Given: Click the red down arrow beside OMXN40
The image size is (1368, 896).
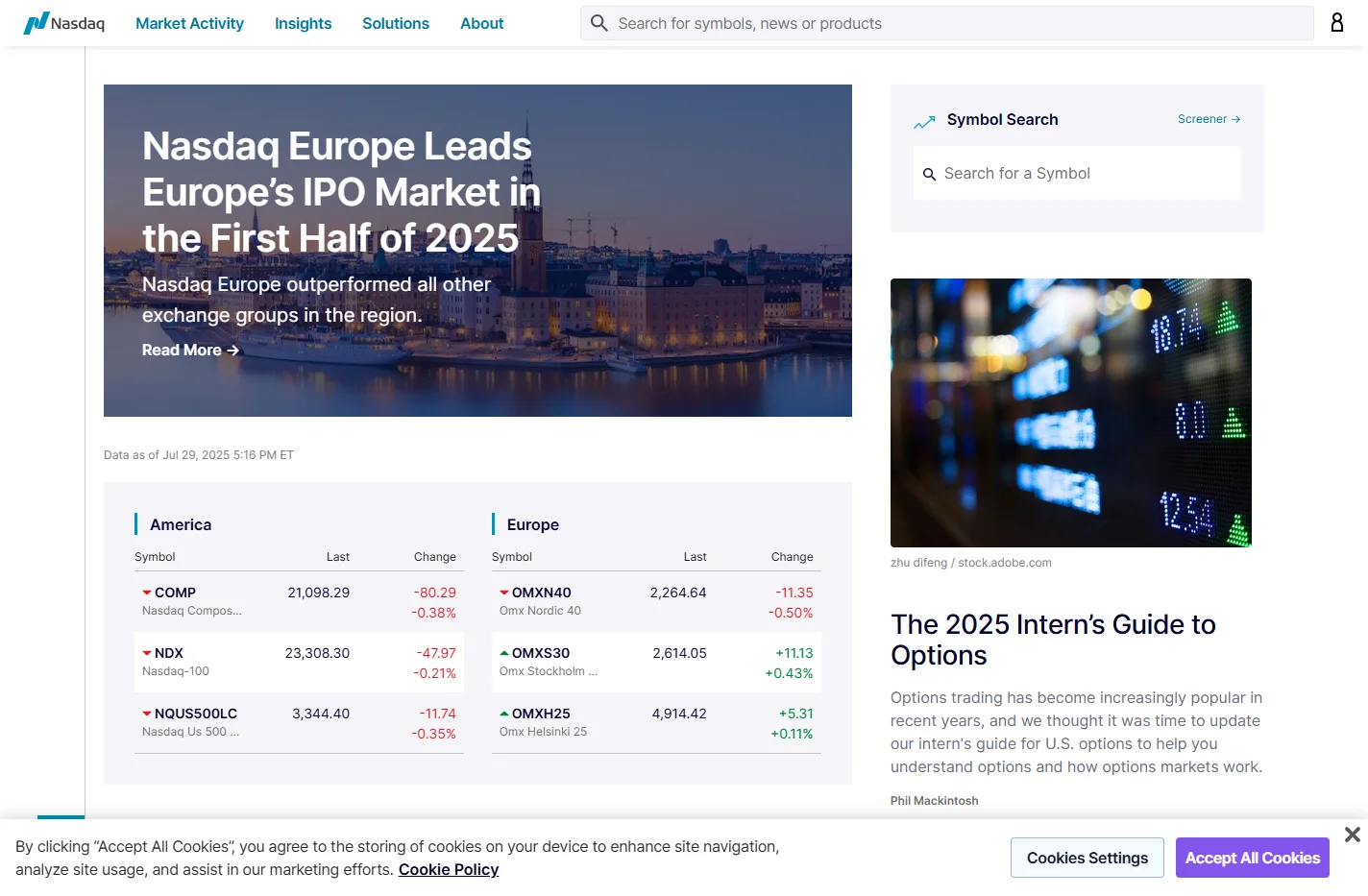Looking at the screenshot, I should 504,593.
